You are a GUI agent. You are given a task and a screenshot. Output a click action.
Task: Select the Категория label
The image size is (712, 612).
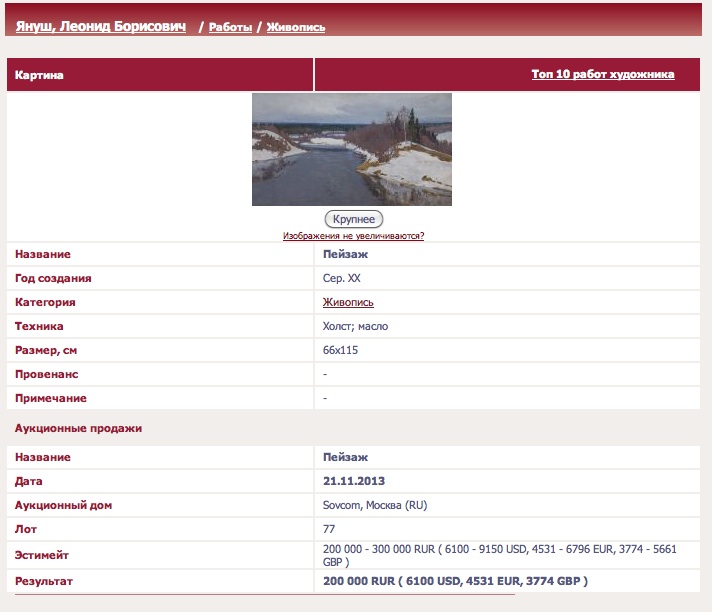pyautogui.click(x=45, y=302)
